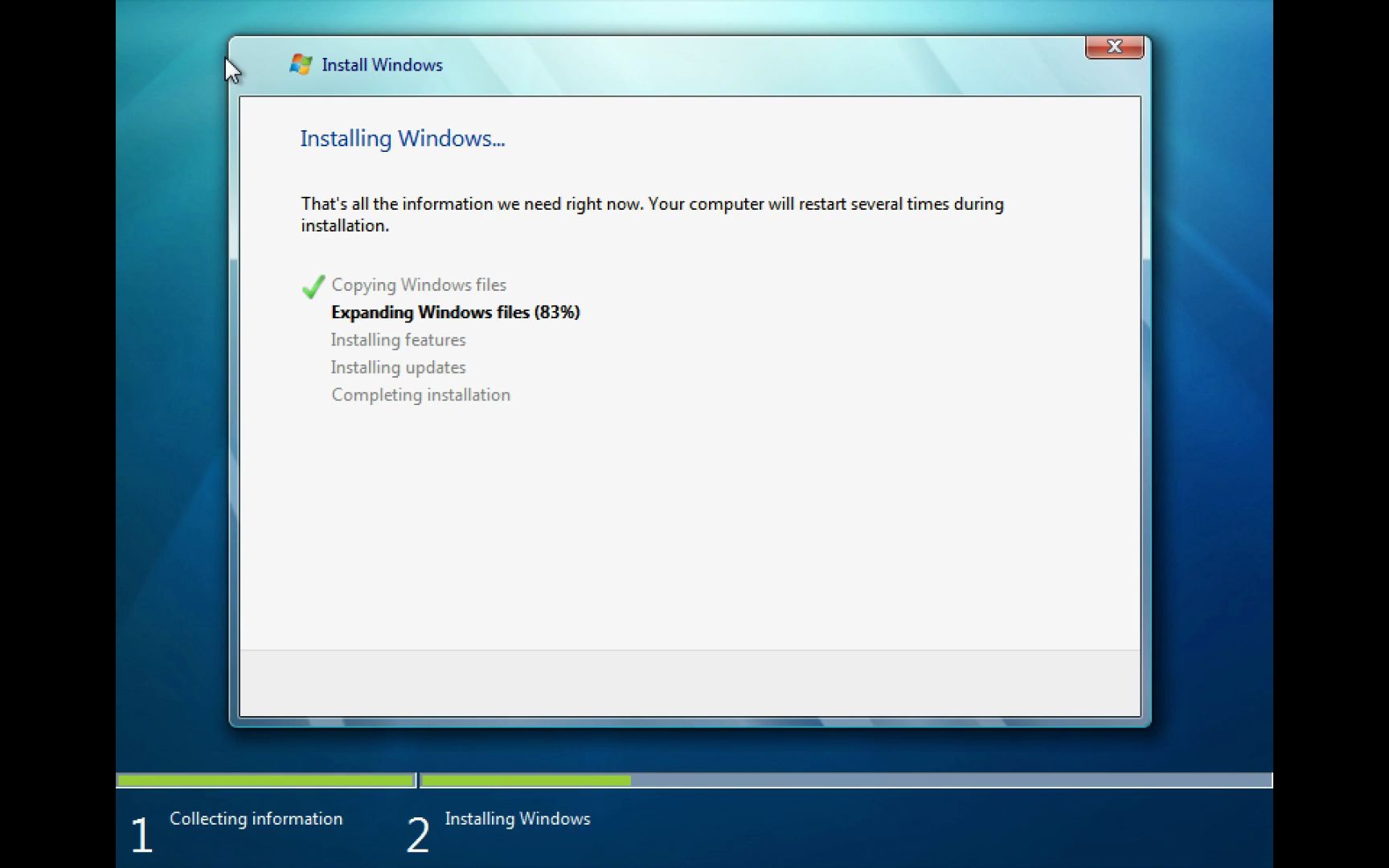
Task: Select the Installing updates list item
Action: pyautogui.click(x=398, y=367)
